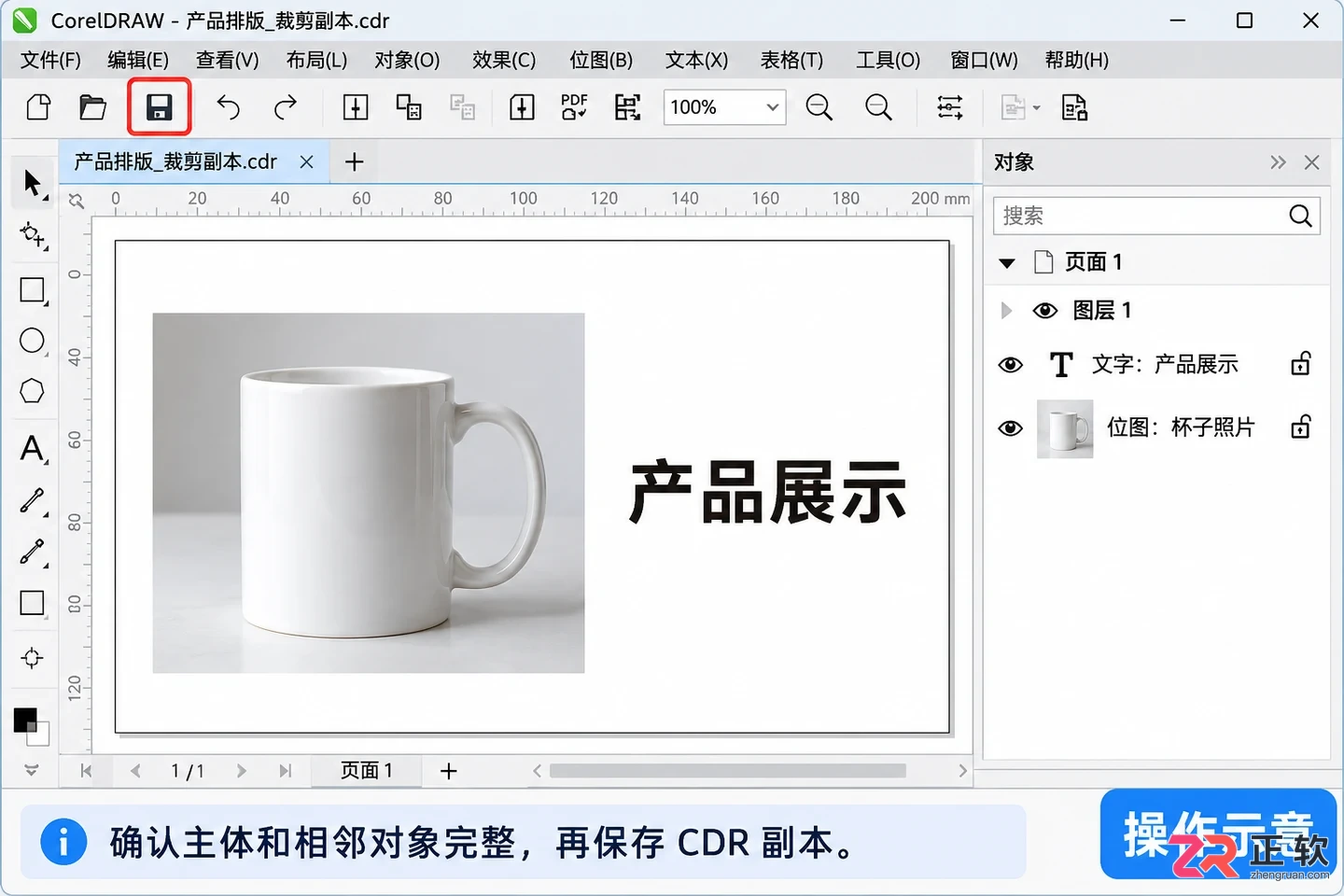The image size is (1344, 896).
Task: Click the fill and outline color swatch
Action: [x=31, y=727]
